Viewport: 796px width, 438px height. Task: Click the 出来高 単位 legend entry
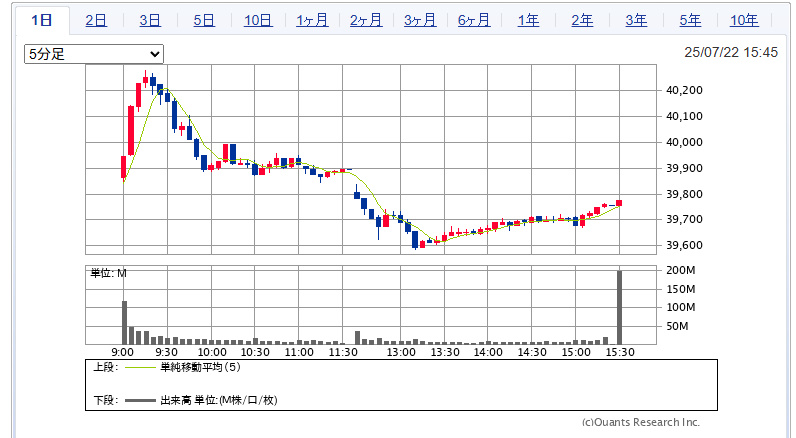pyautogui.click(x=219, y=400)
